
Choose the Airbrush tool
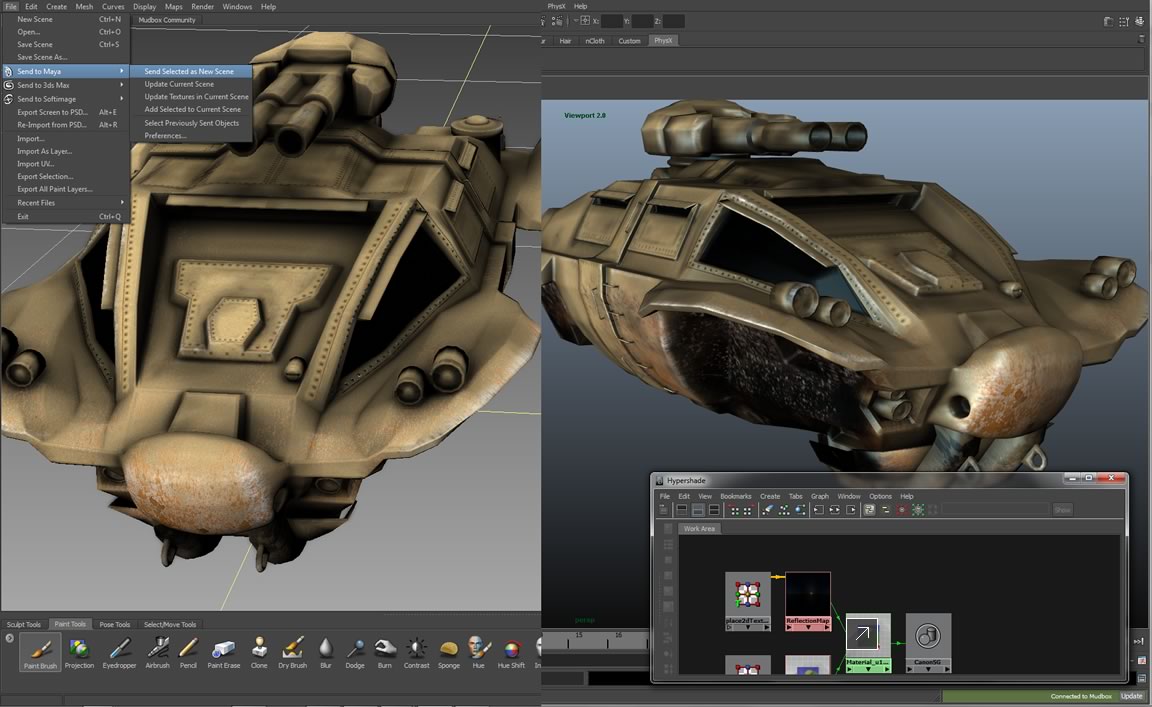point(157,652)
